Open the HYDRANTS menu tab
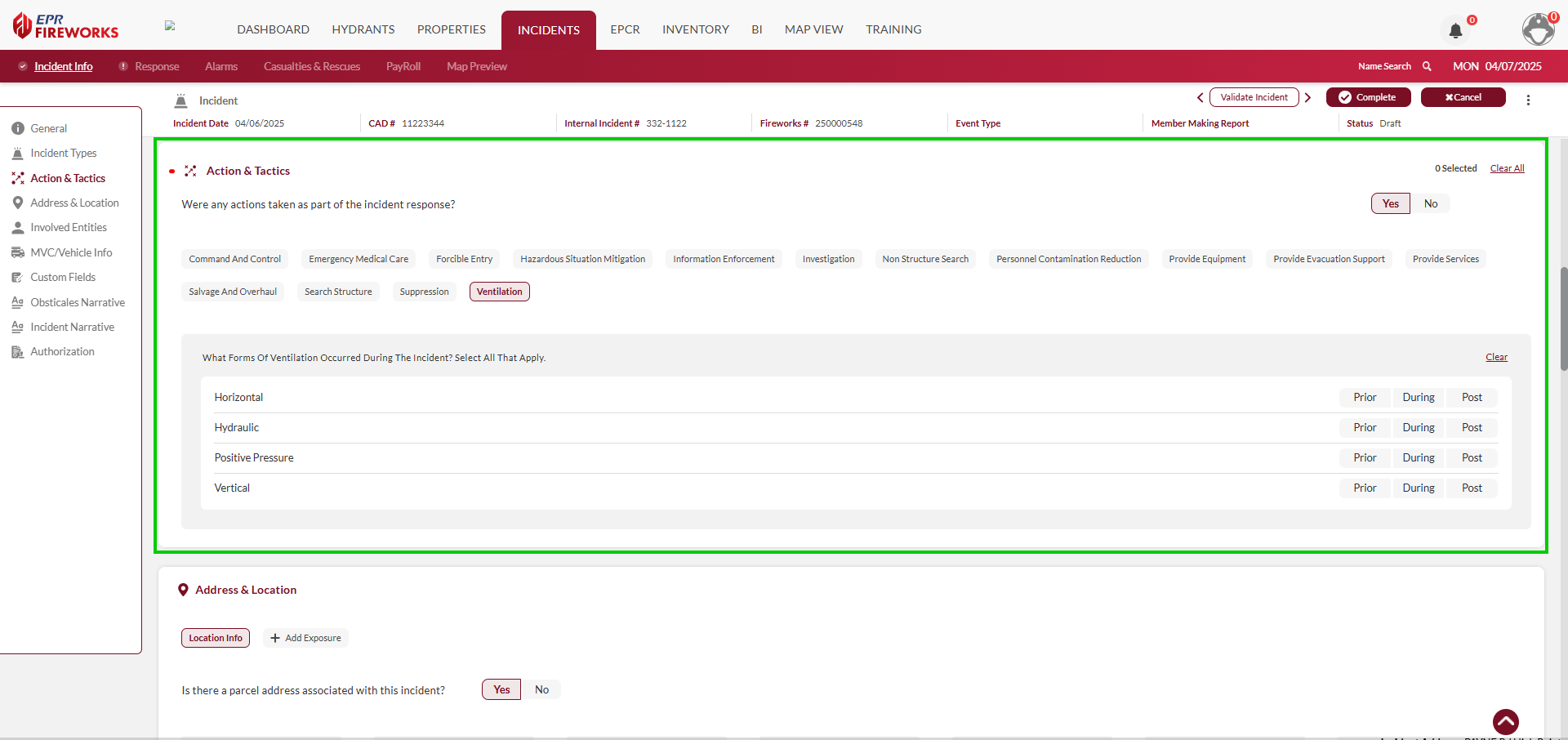 (x=363, y=29)
